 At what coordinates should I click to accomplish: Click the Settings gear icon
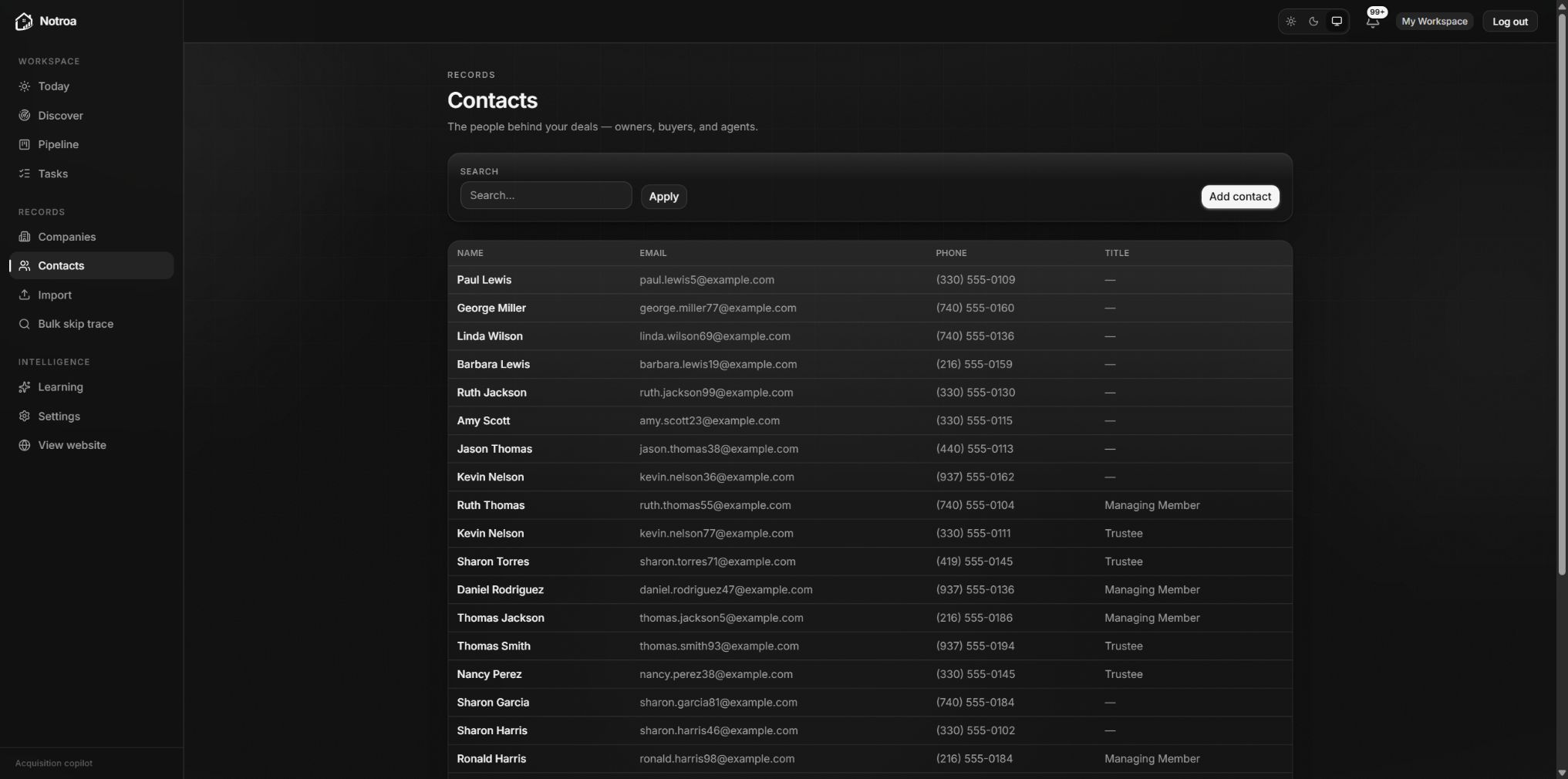[x=25, y=416]
